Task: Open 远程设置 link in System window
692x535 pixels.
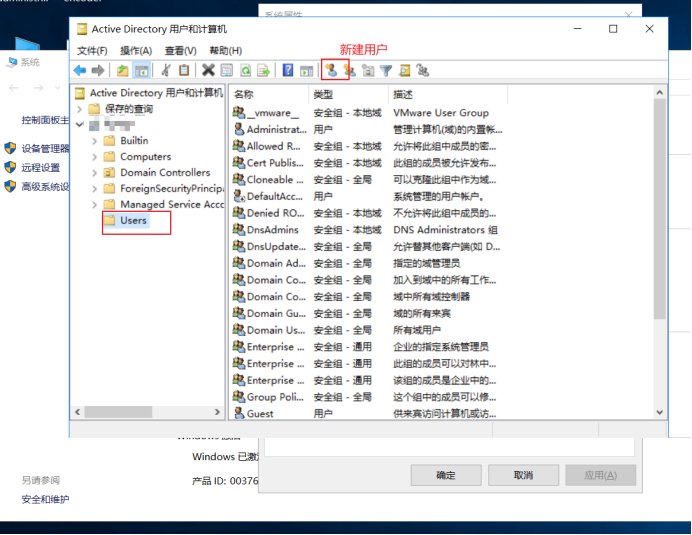Action: [x=41, y=168]
